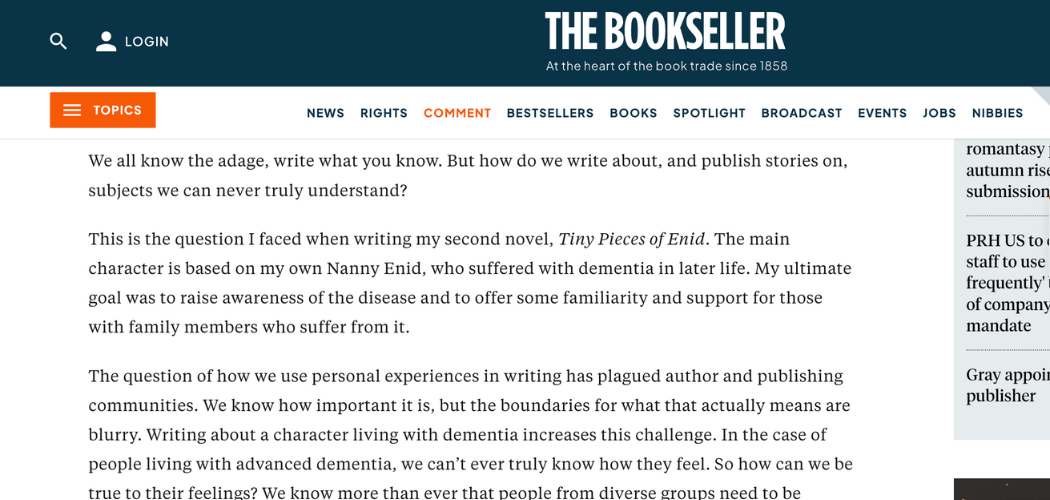Click the hamburger icon in Topics button
The height and width of the screenshot is (500, 1050).
coord(72,110)
